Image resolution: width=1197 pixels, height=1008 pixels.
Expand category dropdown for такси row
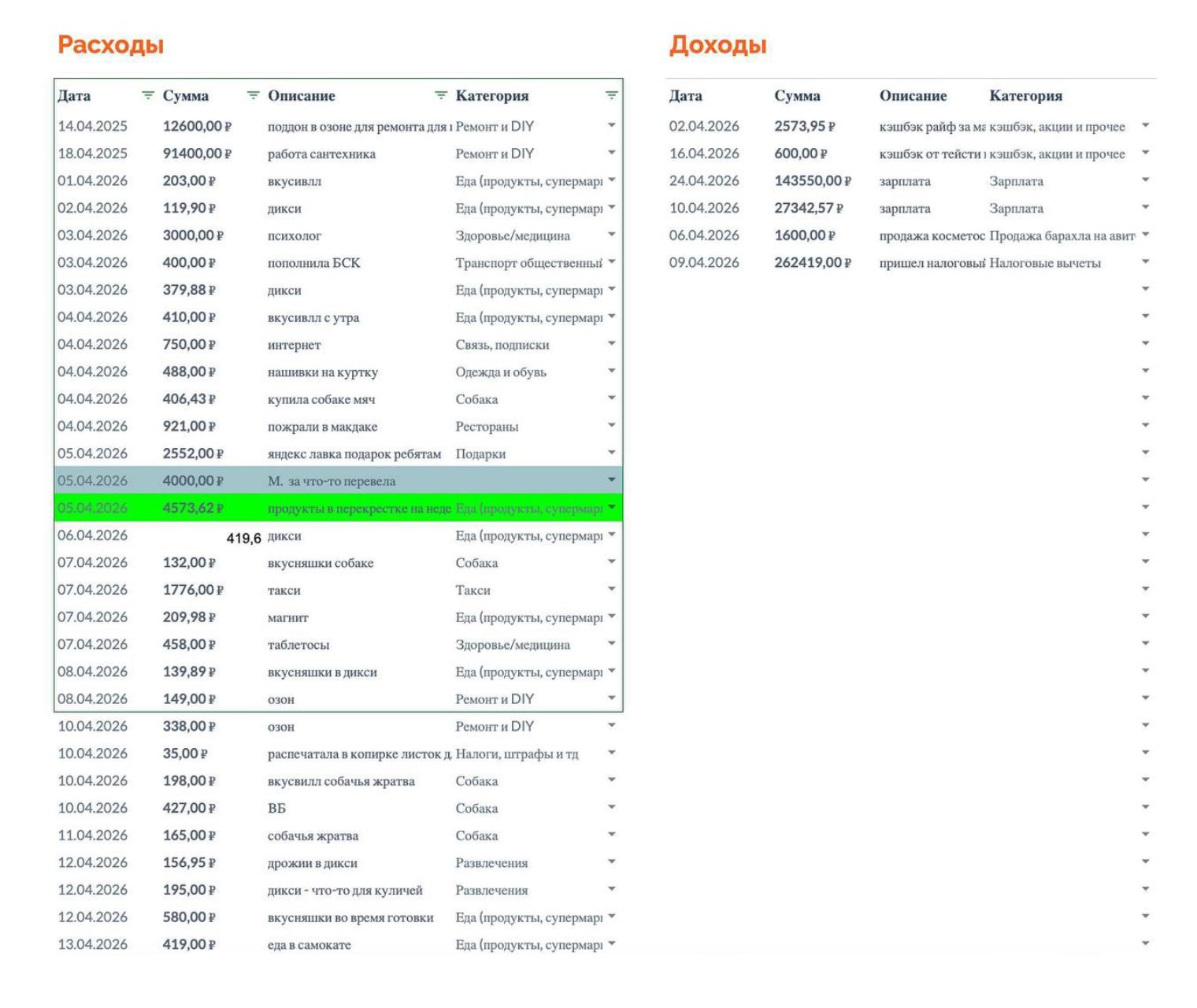point(612,589)
